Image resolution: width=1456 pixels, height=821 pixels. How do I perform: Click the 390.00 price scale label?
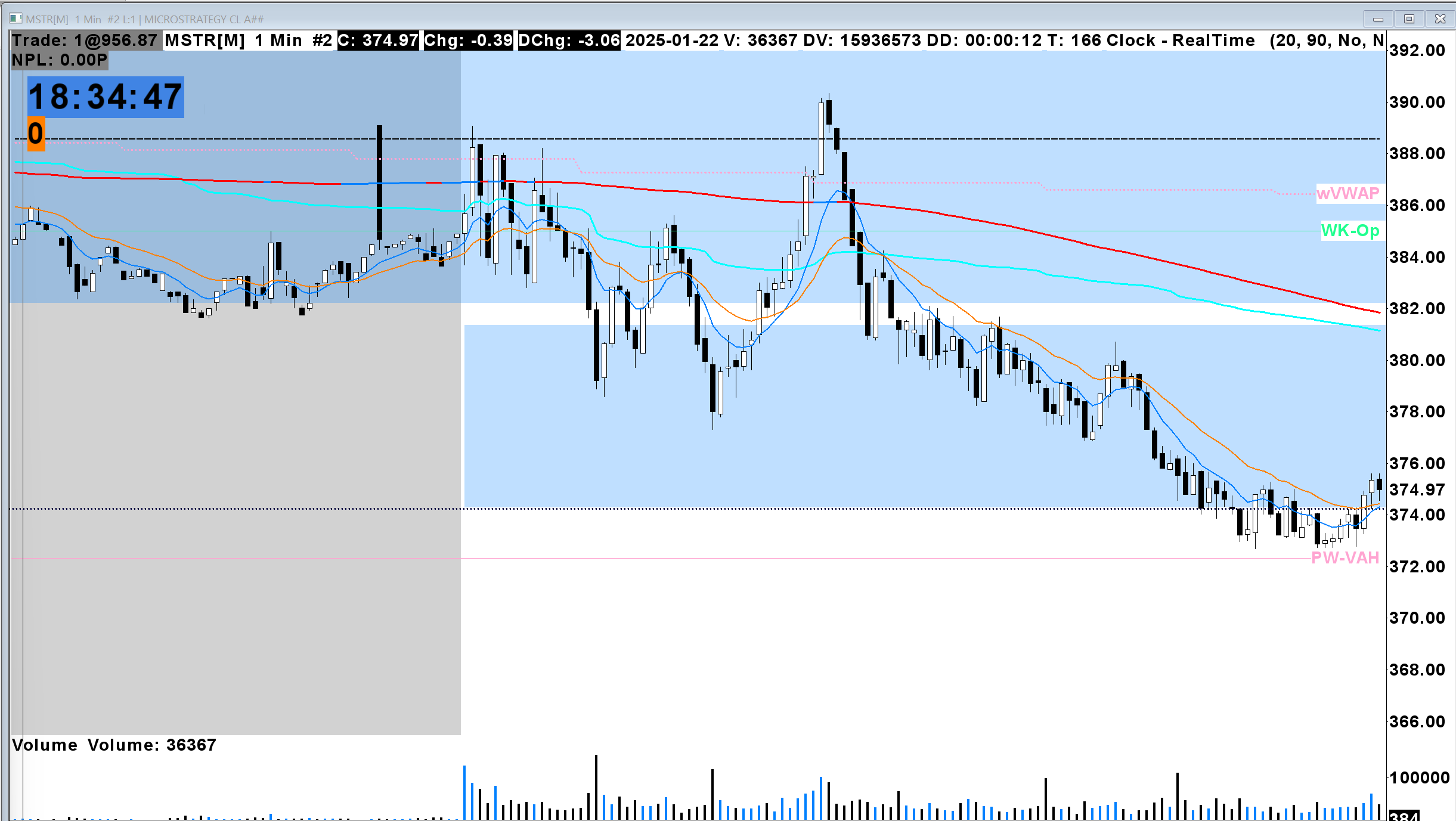click(1417, 103)
